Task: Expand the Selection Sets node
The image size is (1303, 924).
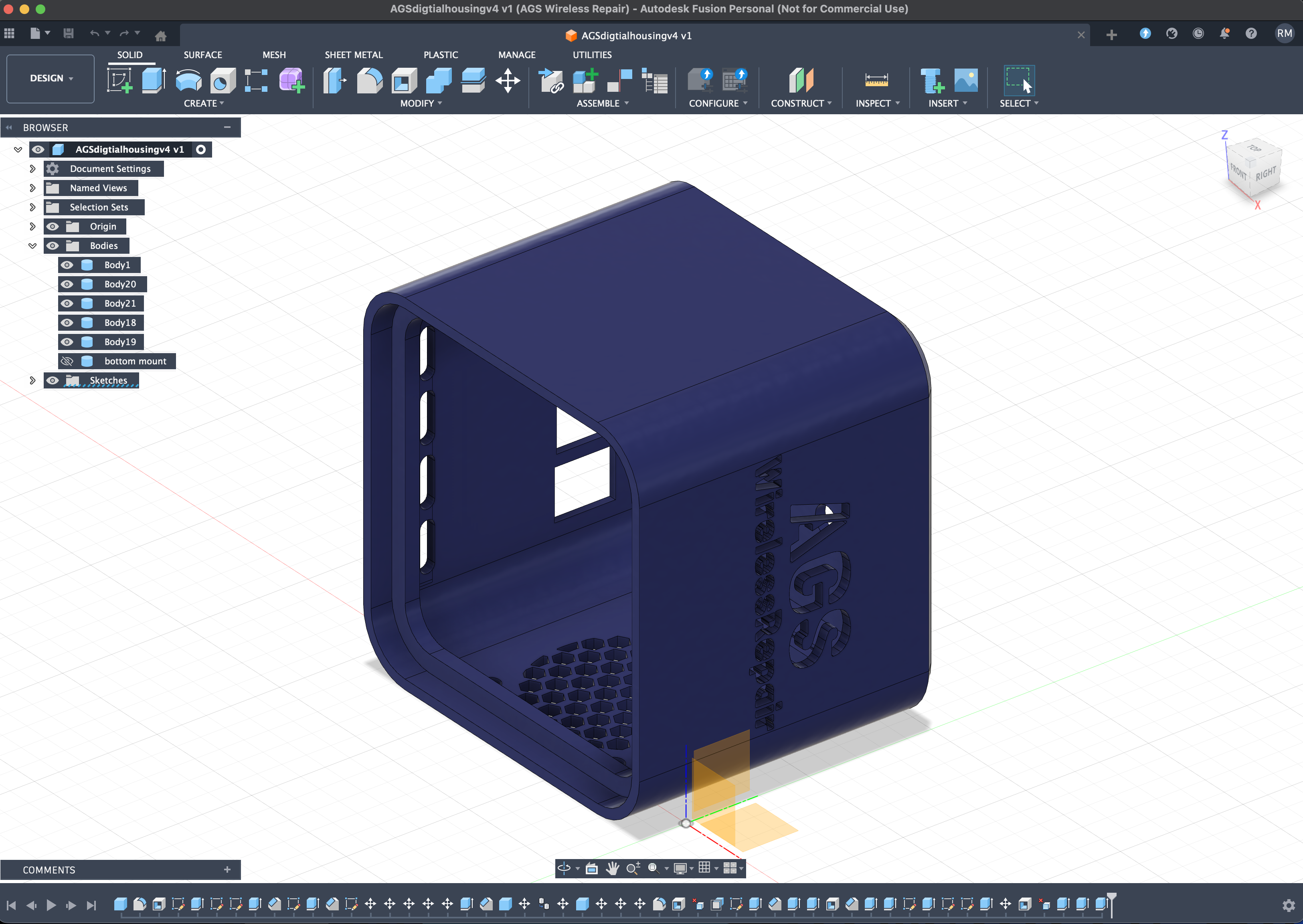Action: pos(32,208)
